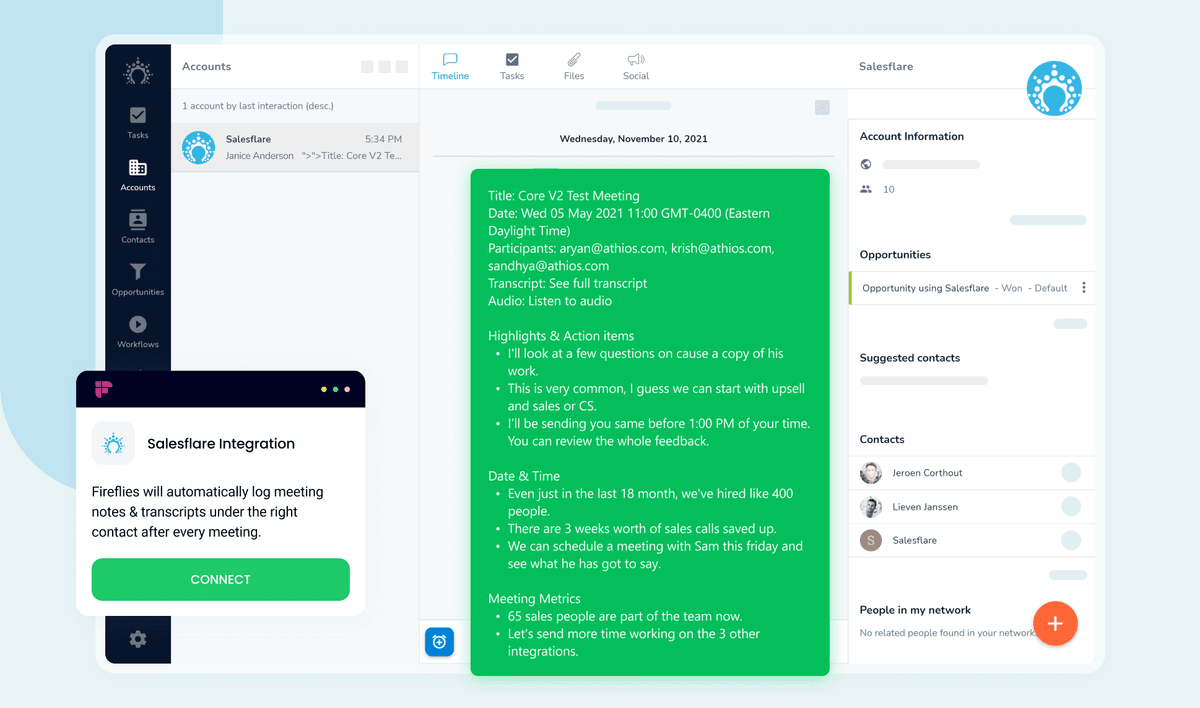1200x708 pixels.
Task: Click the Social megaphone icon
Action: click(x=636, y=60)
